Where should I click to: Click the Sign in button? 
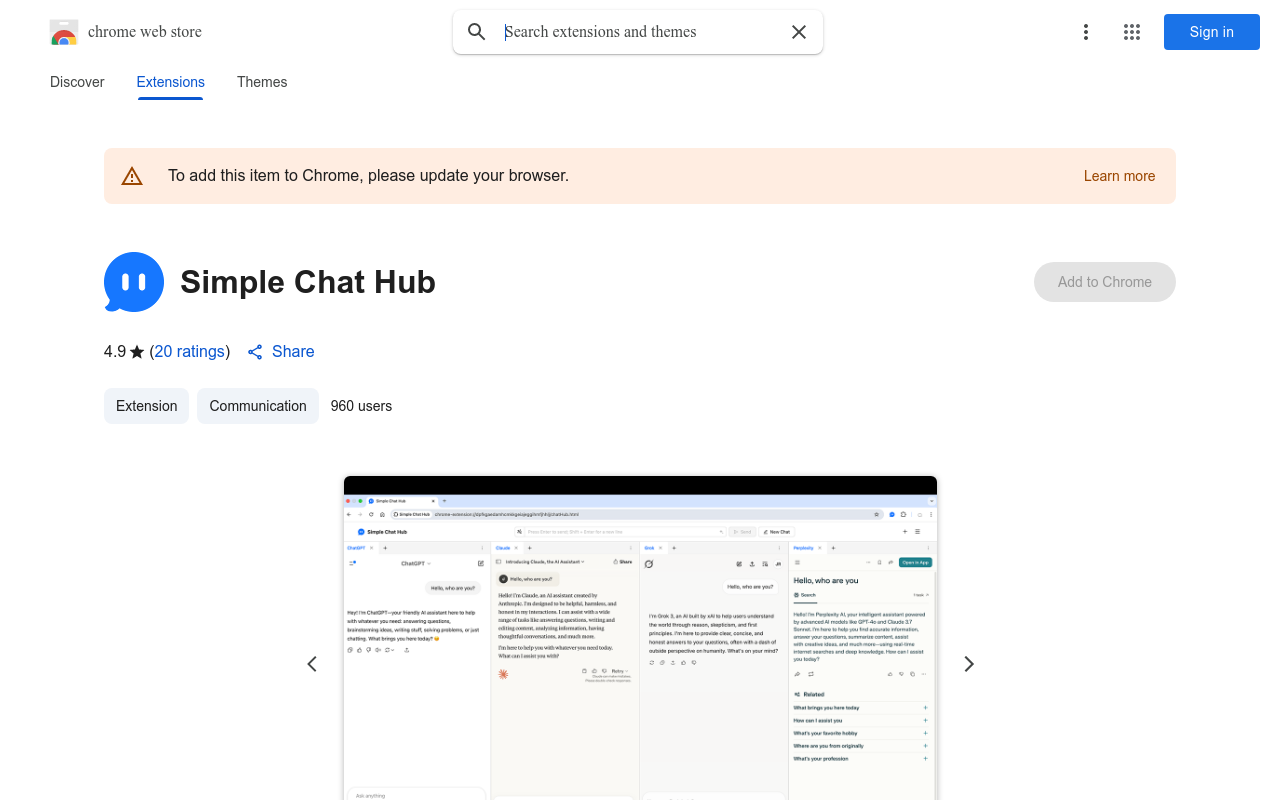pos(1212,32)
